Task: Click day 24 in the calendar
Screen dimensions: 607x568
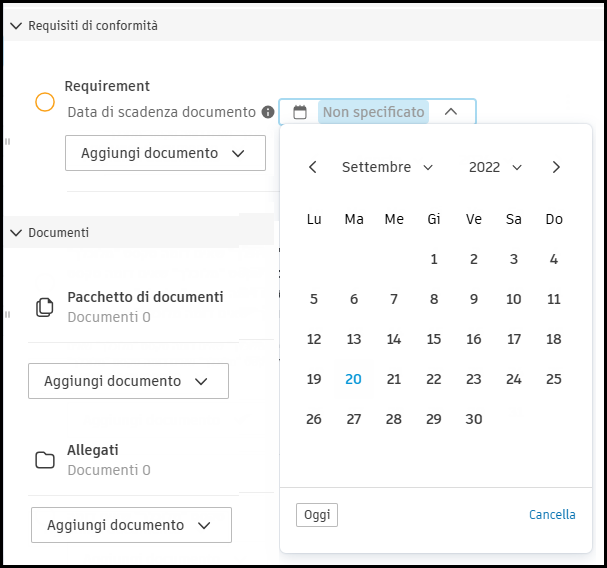Action: [x=514, y=379]
